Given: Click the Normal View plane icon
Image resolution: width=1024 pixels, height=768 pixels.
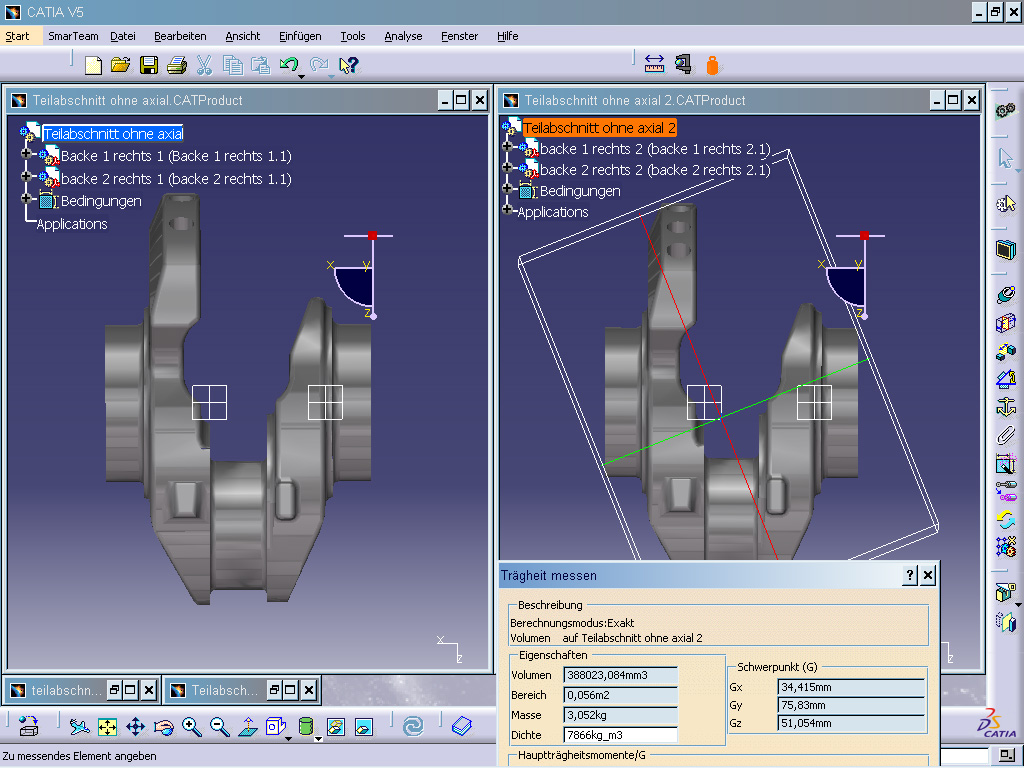Looking at the screenshot, I should pyautogui.click(x=248, y=726).
